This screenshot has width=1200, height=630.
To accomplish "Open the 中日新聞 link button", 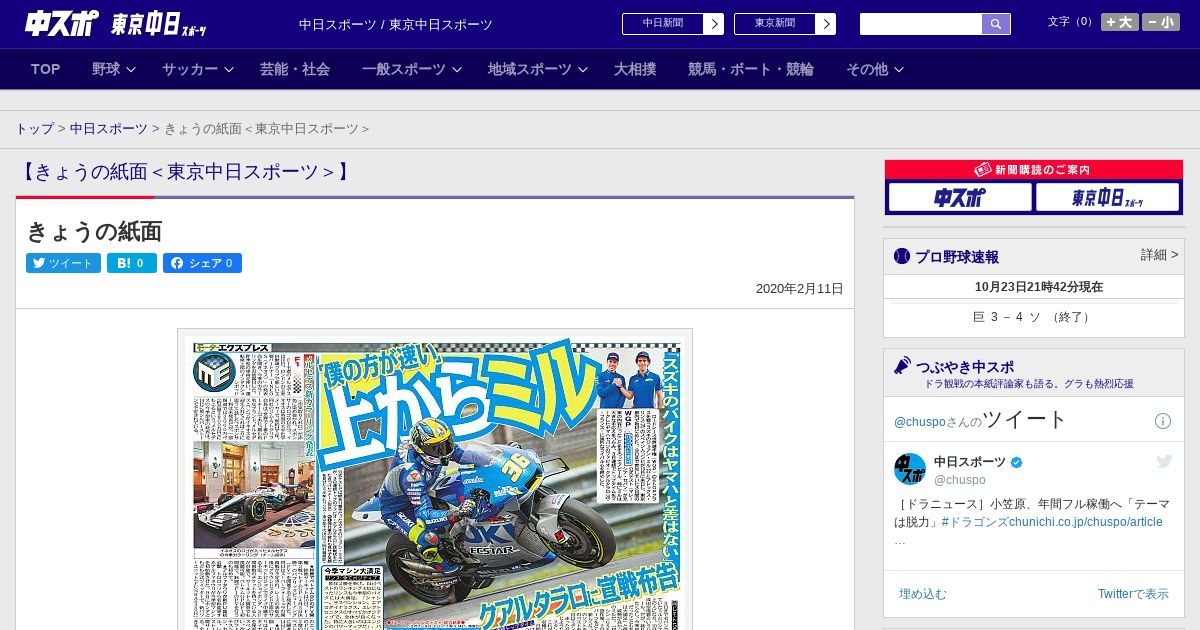I will tap(663, 24).
